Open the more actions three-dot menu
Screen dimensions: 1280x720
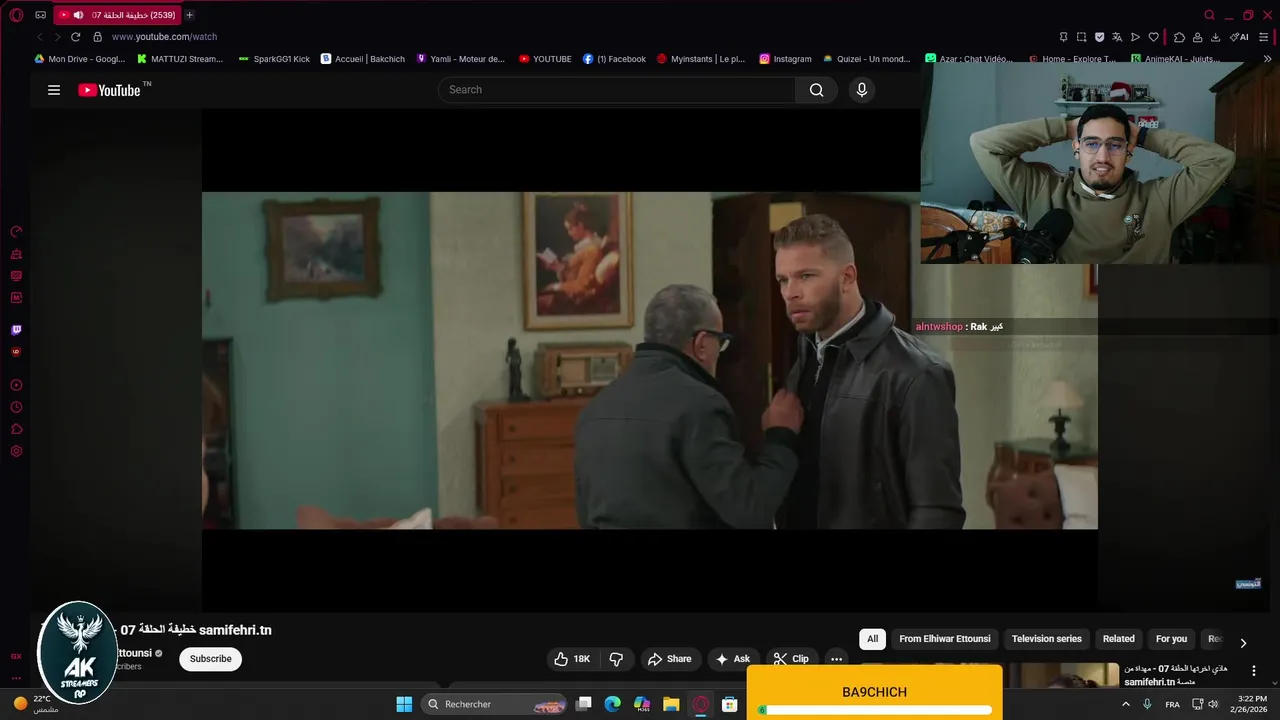836,659
